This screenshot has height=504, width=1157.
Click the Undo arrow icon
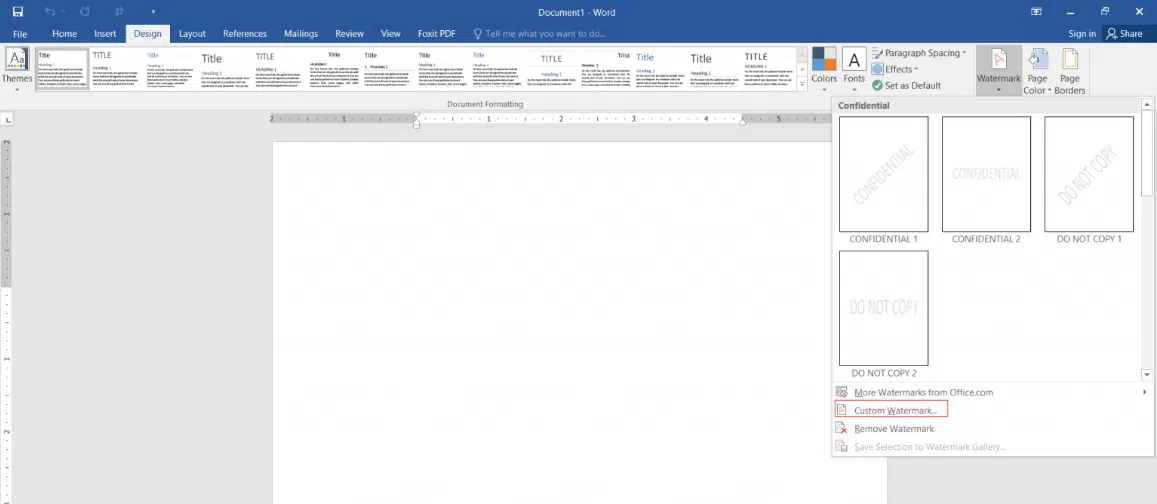tap(50, 12)
